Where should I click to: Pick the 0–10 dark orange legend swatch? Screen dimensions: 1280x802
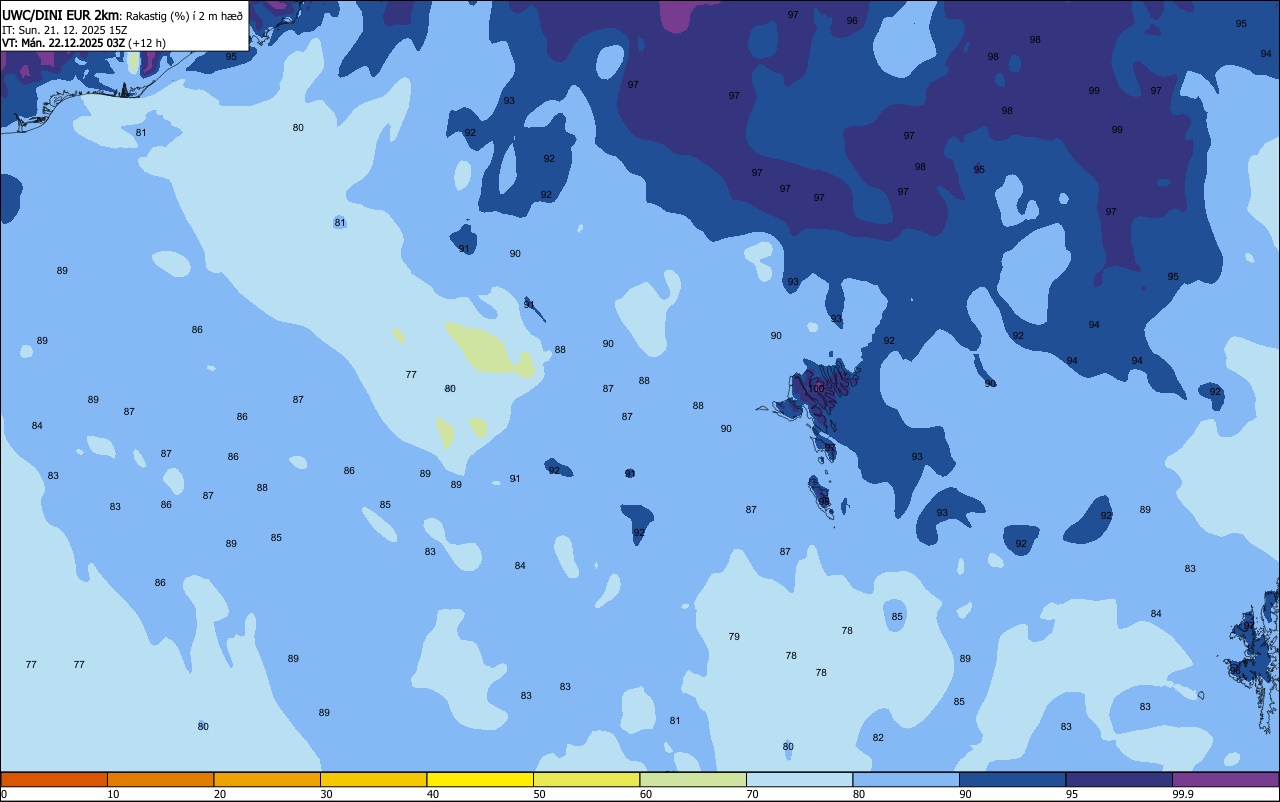pos(54,779)
